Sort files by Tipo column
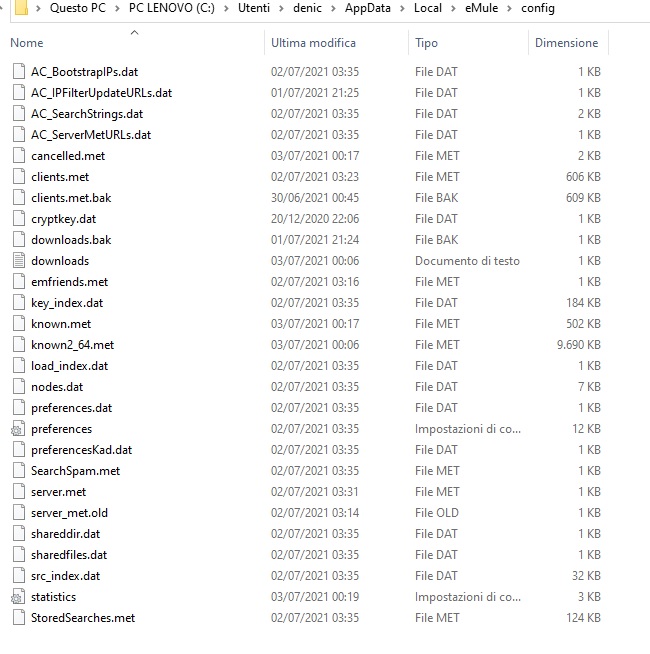Screen dimensions: 650x654 (x=426, y=43)
